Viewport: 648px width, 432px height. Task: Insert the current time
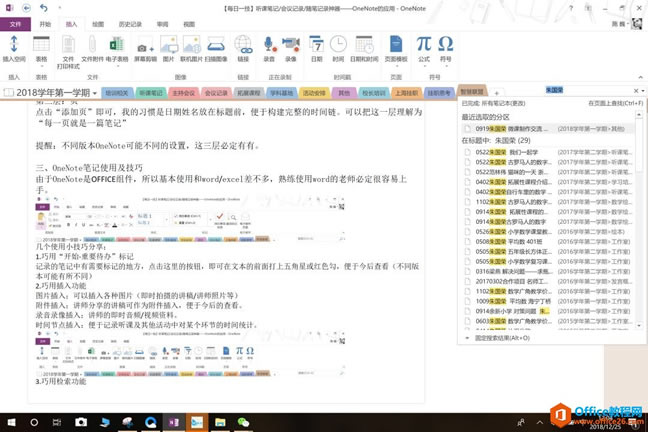(338, 49)
